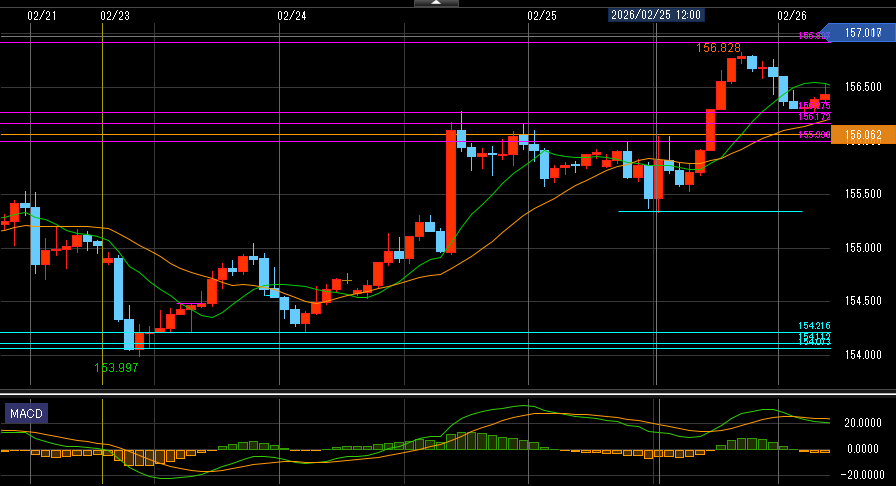The width and height of the screenshot is (896, 486).
Task: Click the 02/24 date on the time axis
Action: coord(291,15)
